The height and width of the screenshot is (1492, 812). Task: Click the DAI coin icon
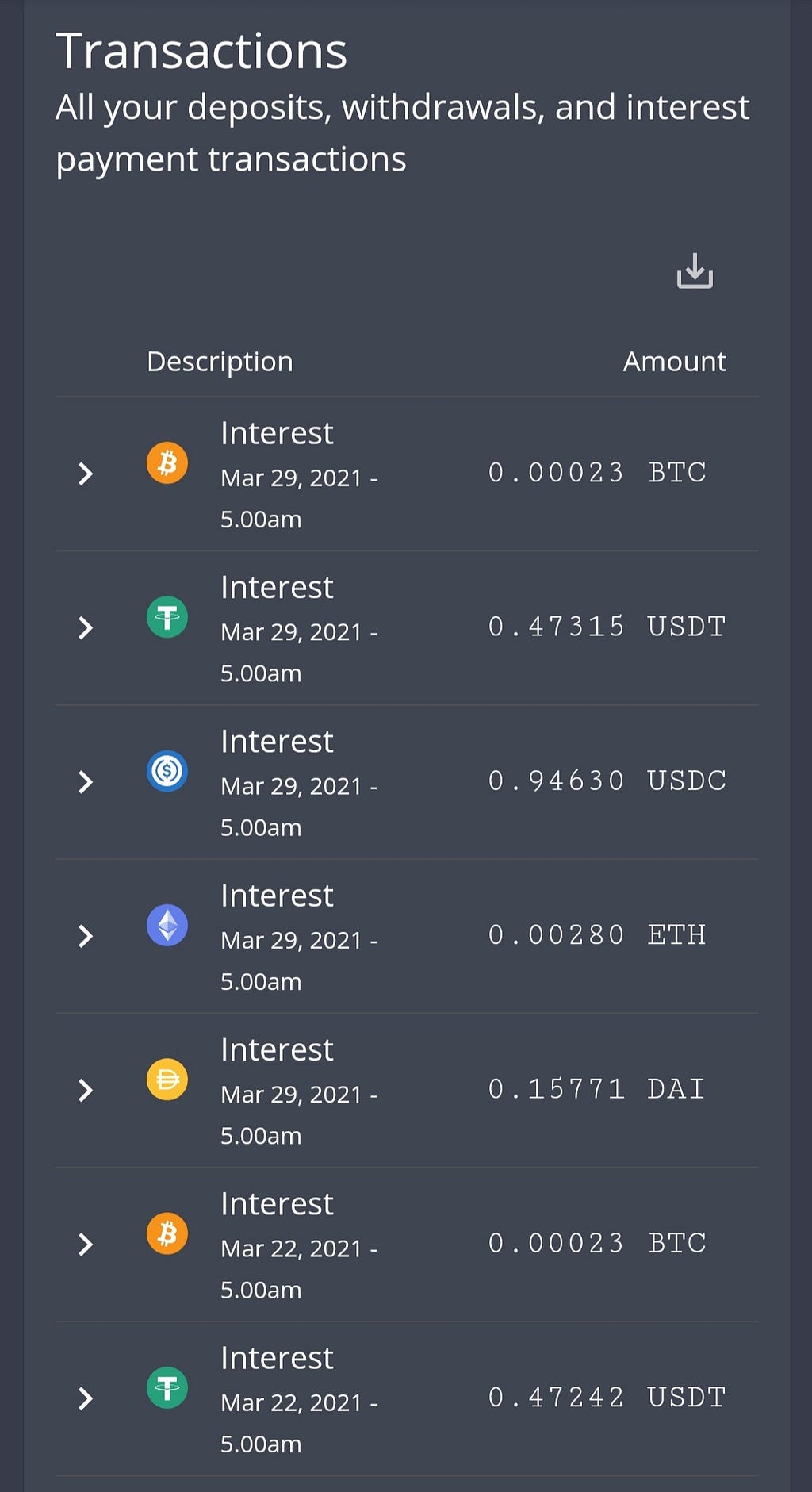coord(167,1080)
